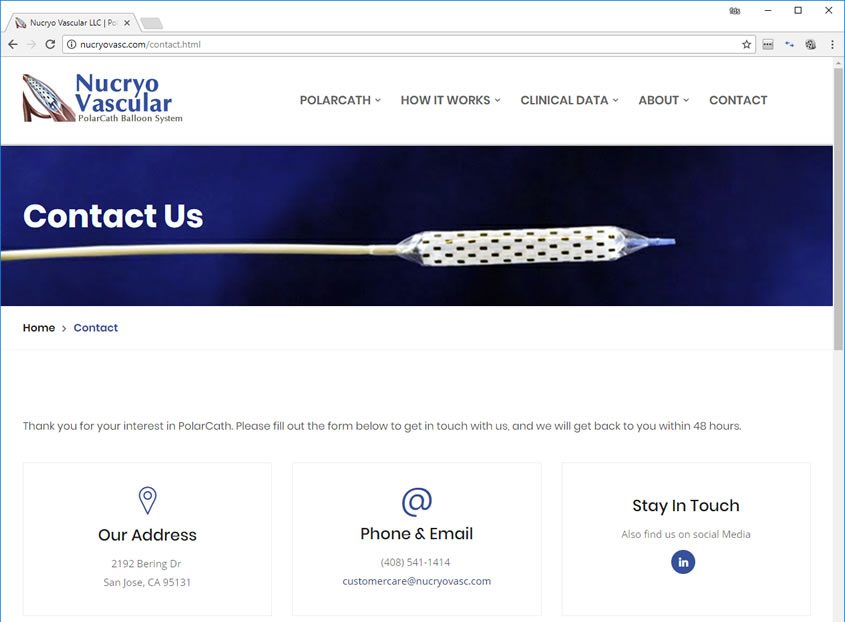The height and width of the screenshot is (622, 845).
Task: Click the page vertical scrollbar
Action: pyautogui.click(x=838, y=209)
